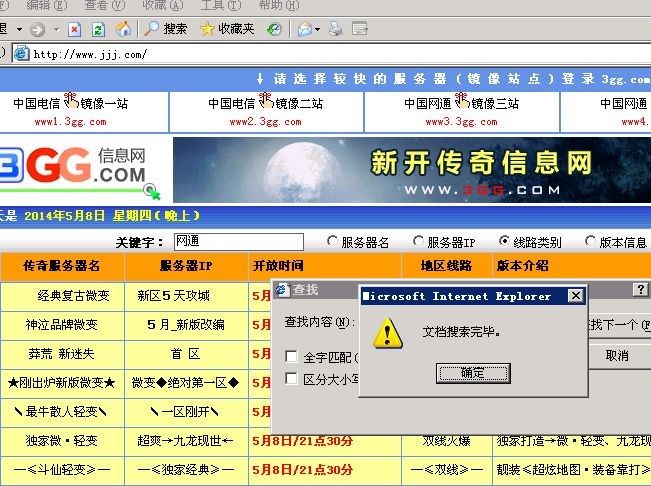The height and width of the screenshot is (486, 651).
Task: Open the 收藏(A) menu
Action: coord(162,5)
